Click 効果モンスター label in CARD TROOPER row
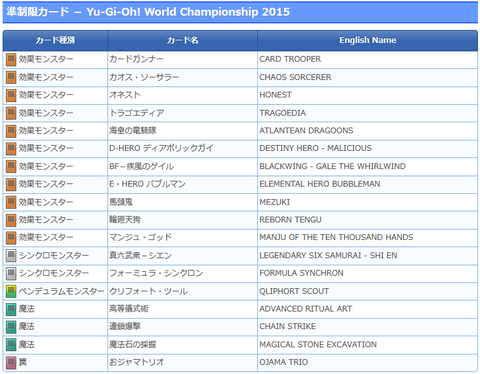 (46, 59)
